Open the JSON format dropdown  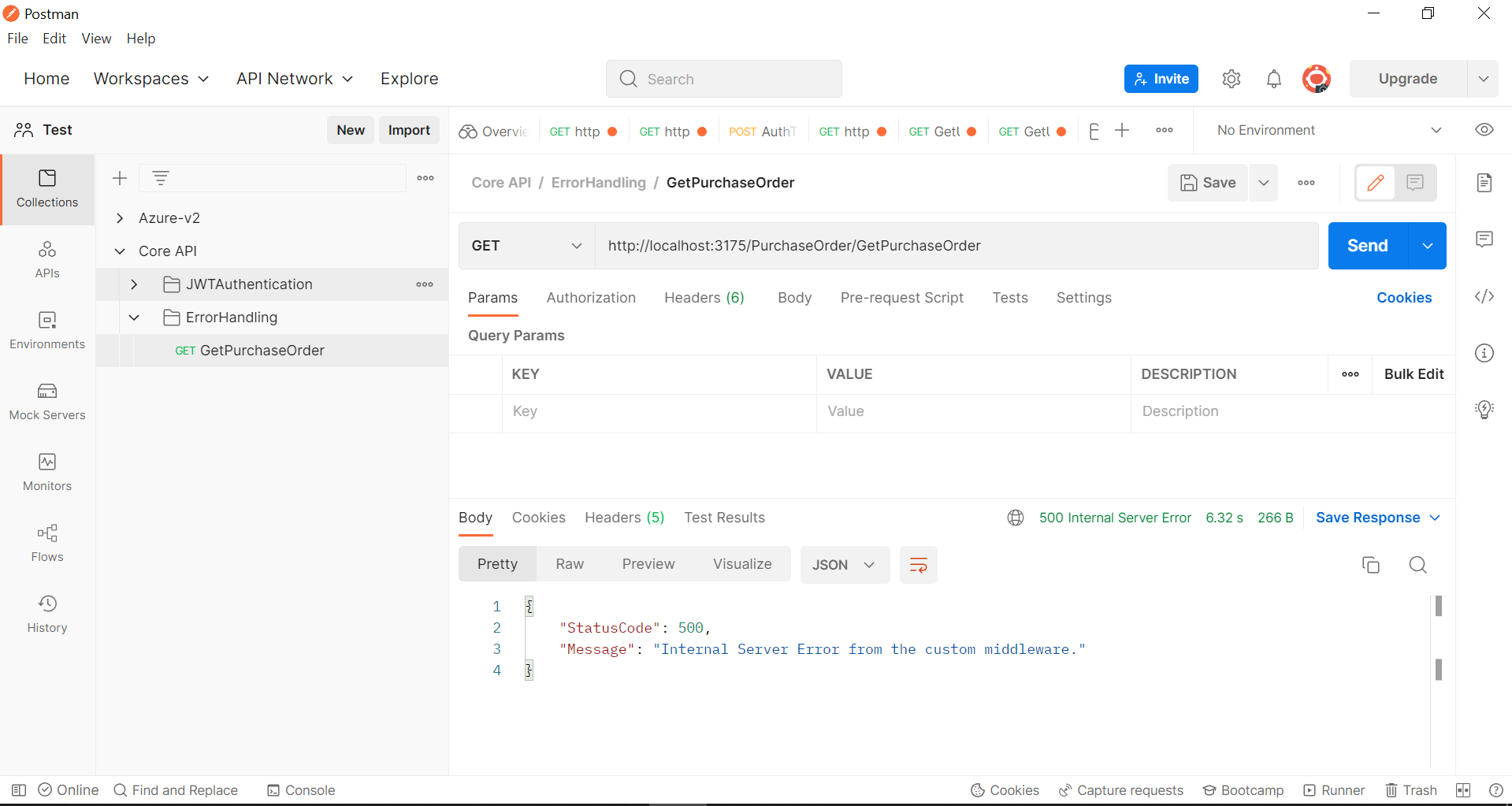click(844, 565)
